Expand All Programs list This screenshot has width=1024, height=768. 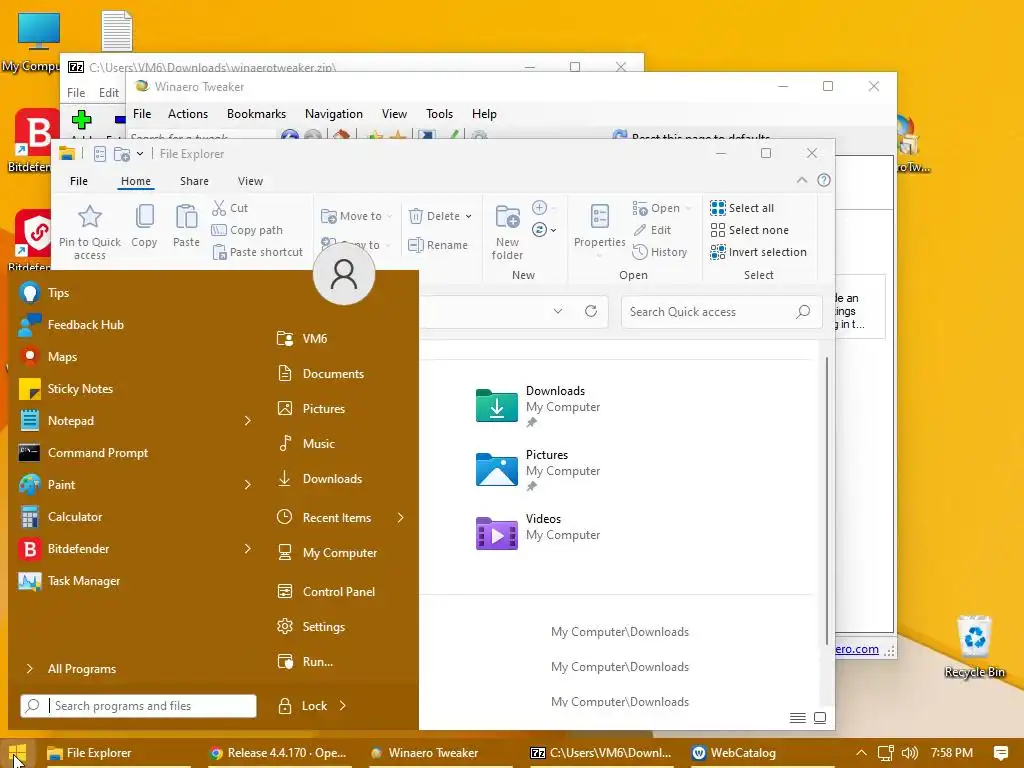(71, 669)
